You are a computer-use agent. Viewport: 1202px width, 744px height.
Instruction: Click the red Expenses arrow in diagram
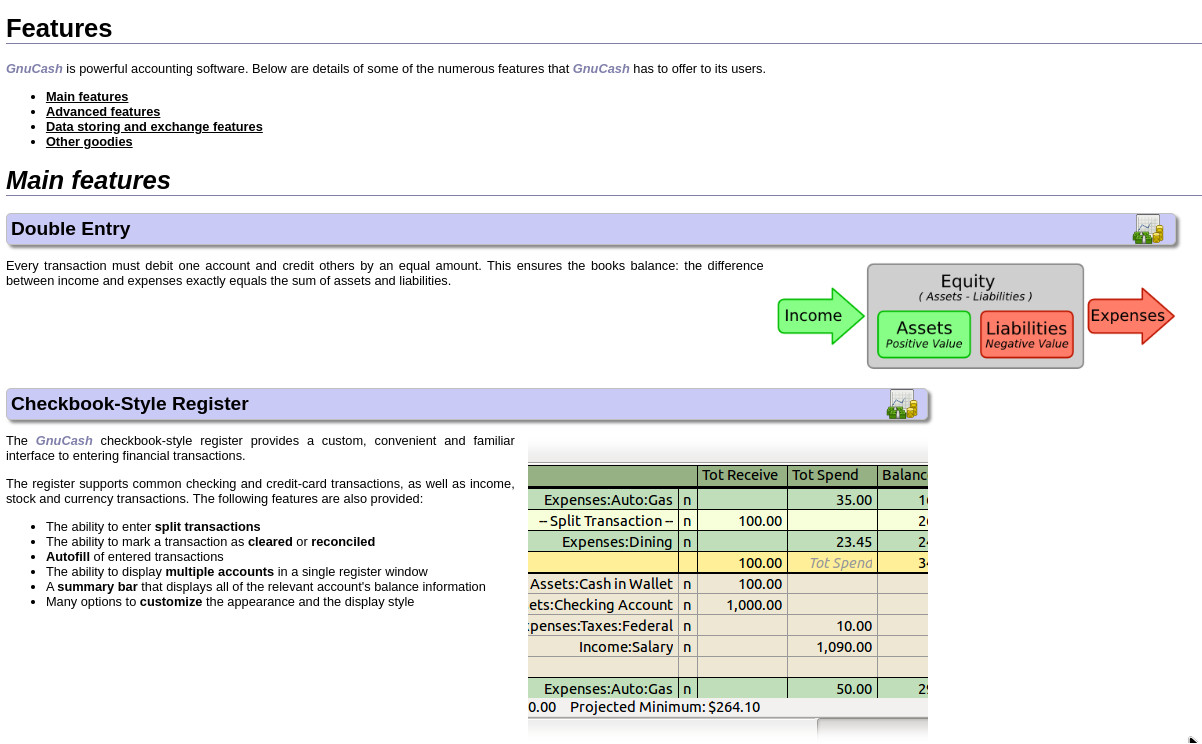coord(1131,316)
